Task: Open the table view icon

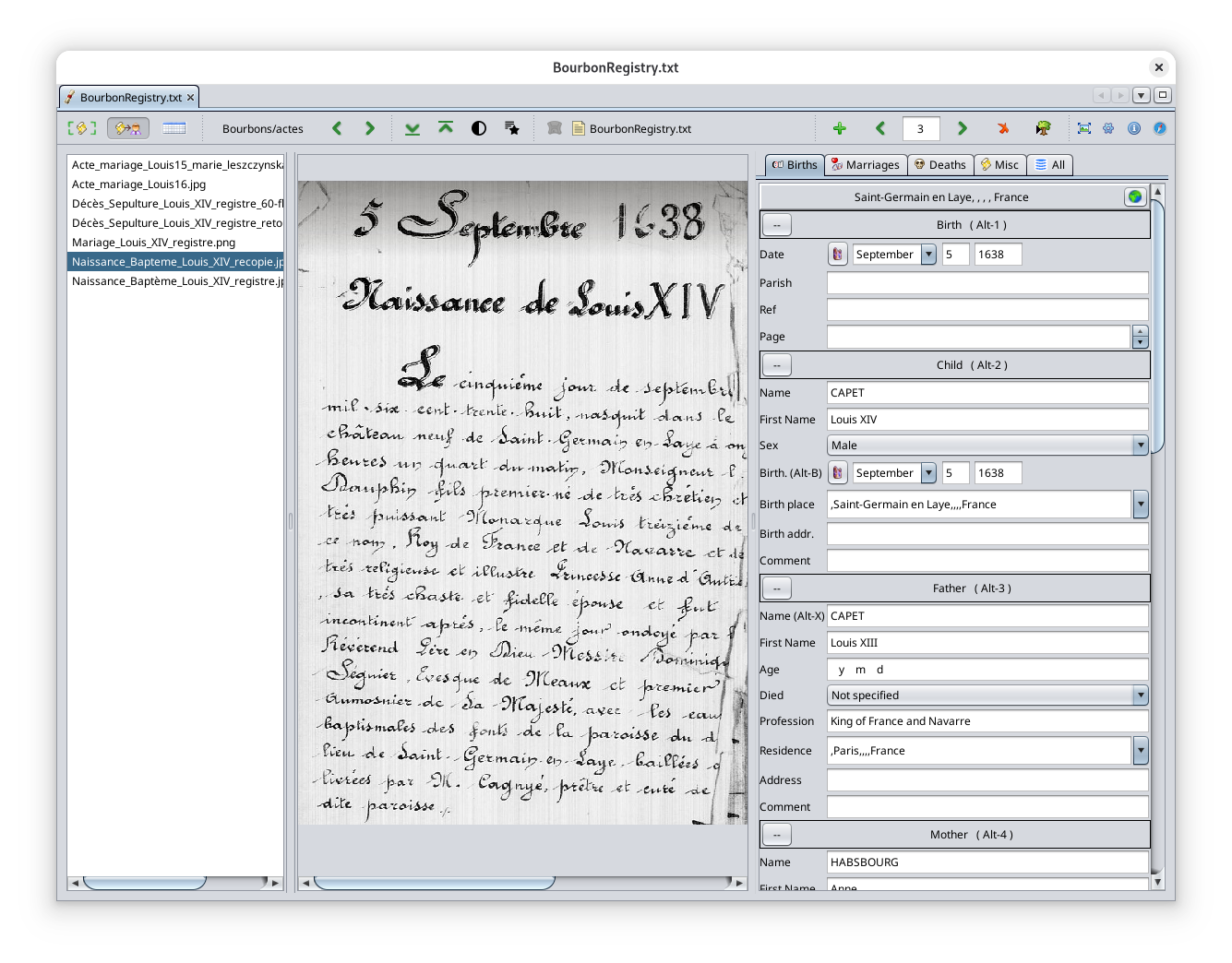Action: point(174,128)
